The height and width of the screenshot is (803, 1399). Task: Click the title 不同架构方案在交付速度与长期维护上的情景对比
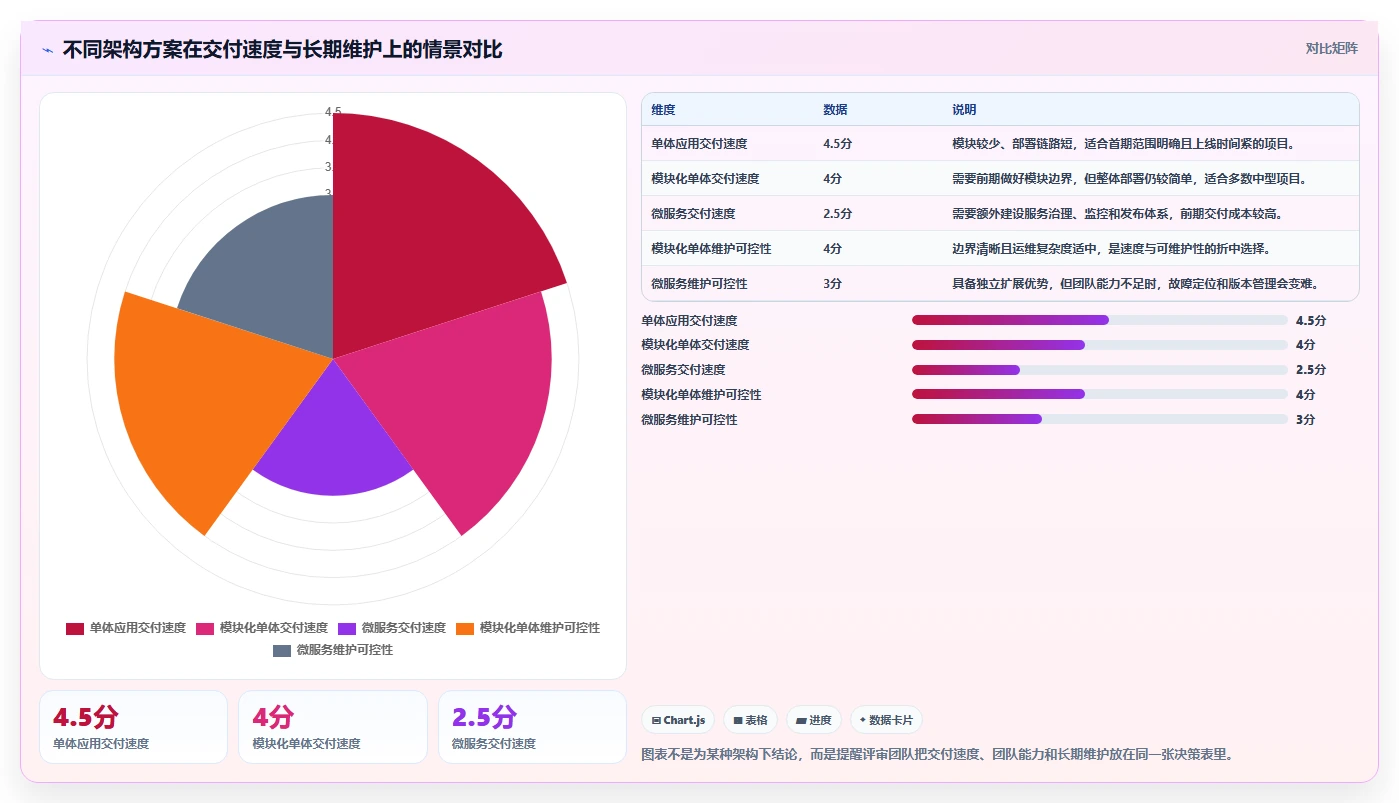(x=282, y=49)
